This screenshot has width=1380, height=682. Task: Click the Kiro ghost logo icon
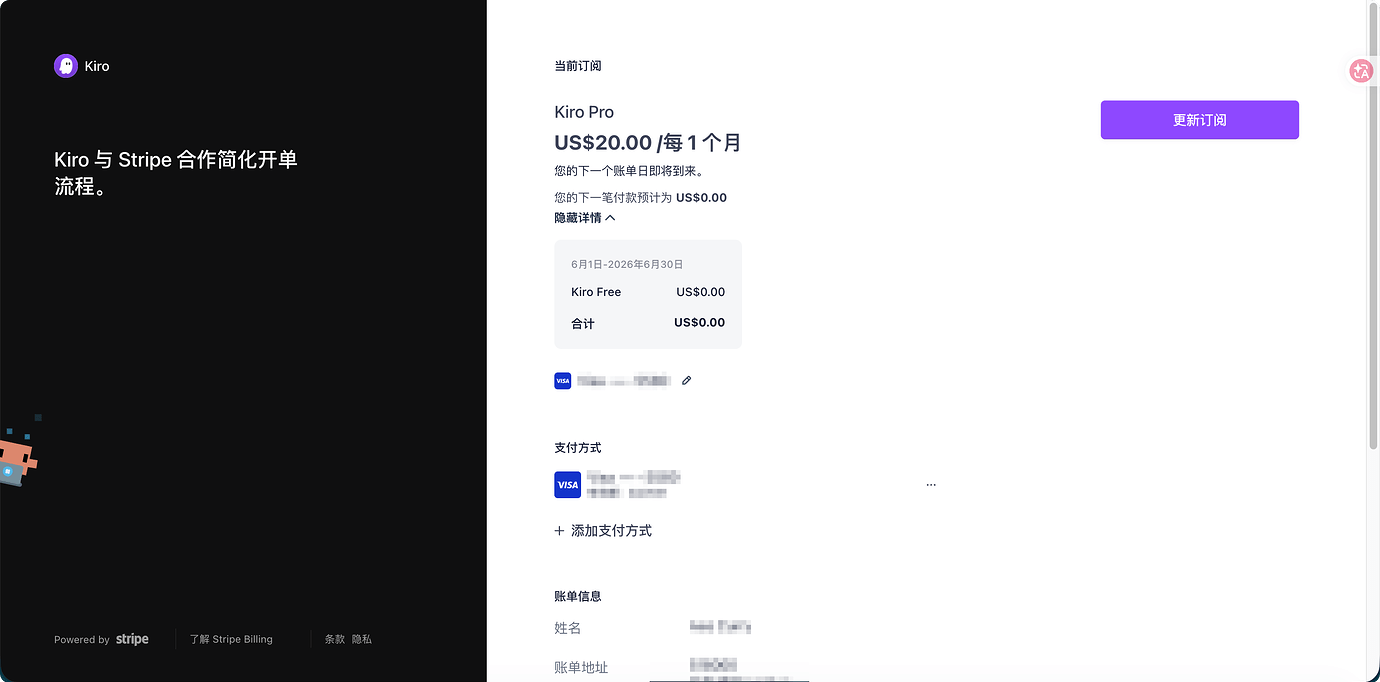point(66,66)
